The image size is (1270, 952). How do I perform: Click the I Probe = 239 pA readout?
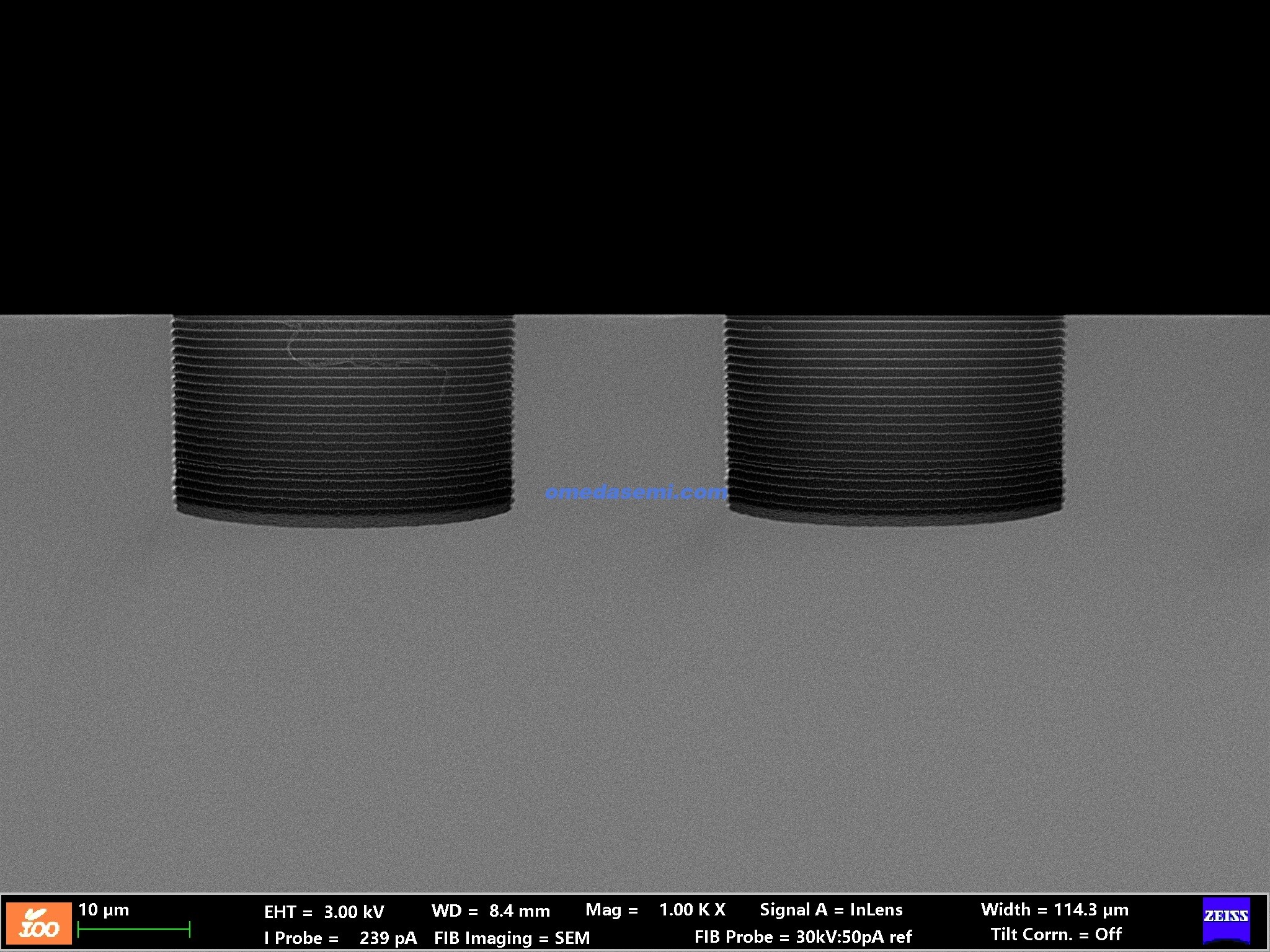coord(340,938)
